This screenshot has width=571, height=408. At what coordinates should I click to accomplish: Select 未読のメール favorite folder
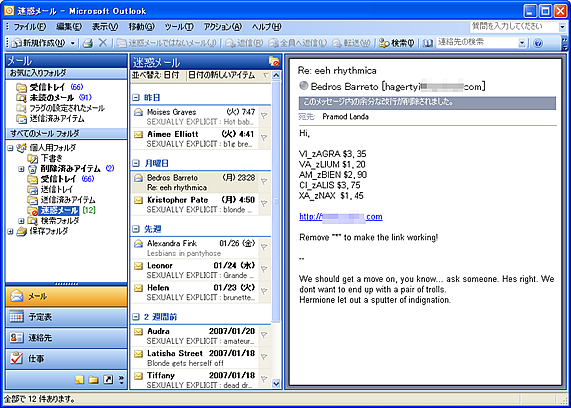(53, 98)
